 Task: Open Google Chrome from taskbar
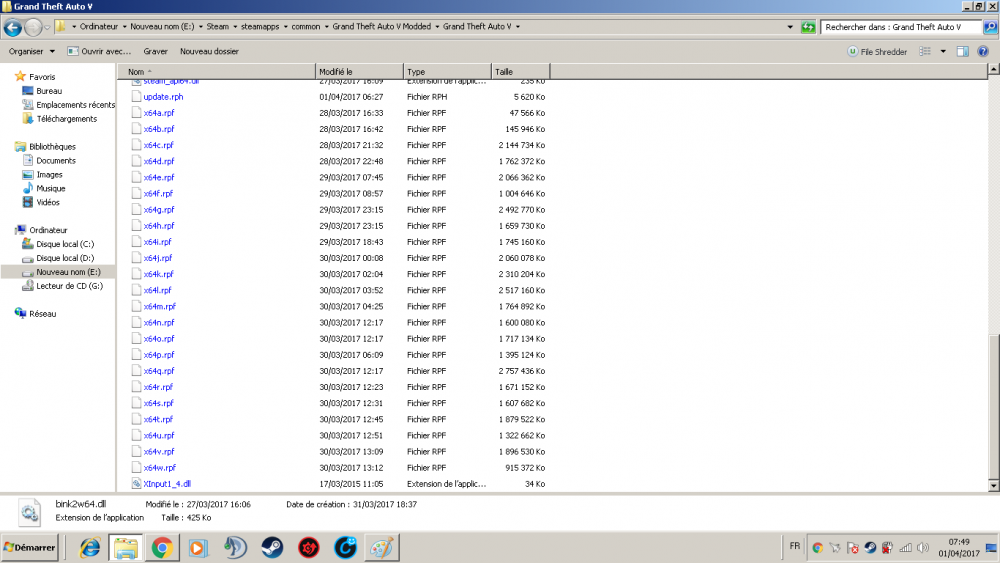point(162,548)
